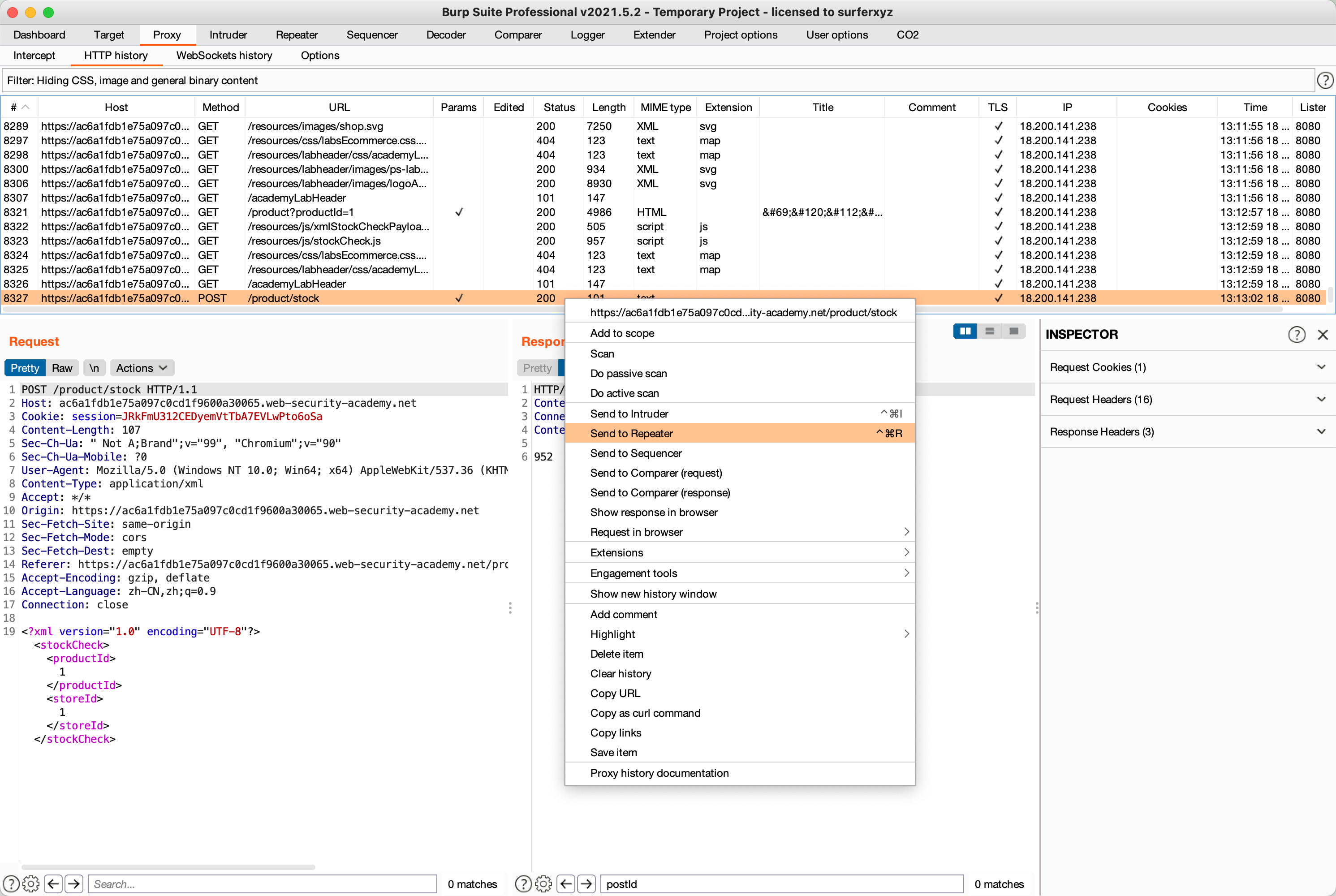Expand Response Headers (3) section
Screen dimensions: 1336x896
click(1188, 432)
